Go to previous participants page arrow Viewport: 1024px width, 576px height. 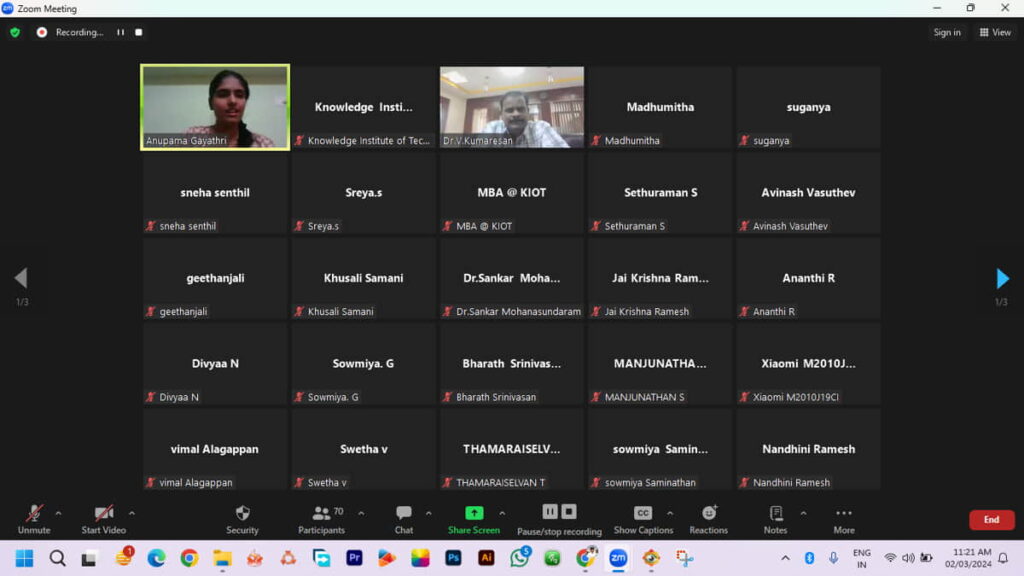[x=21, y=278]
